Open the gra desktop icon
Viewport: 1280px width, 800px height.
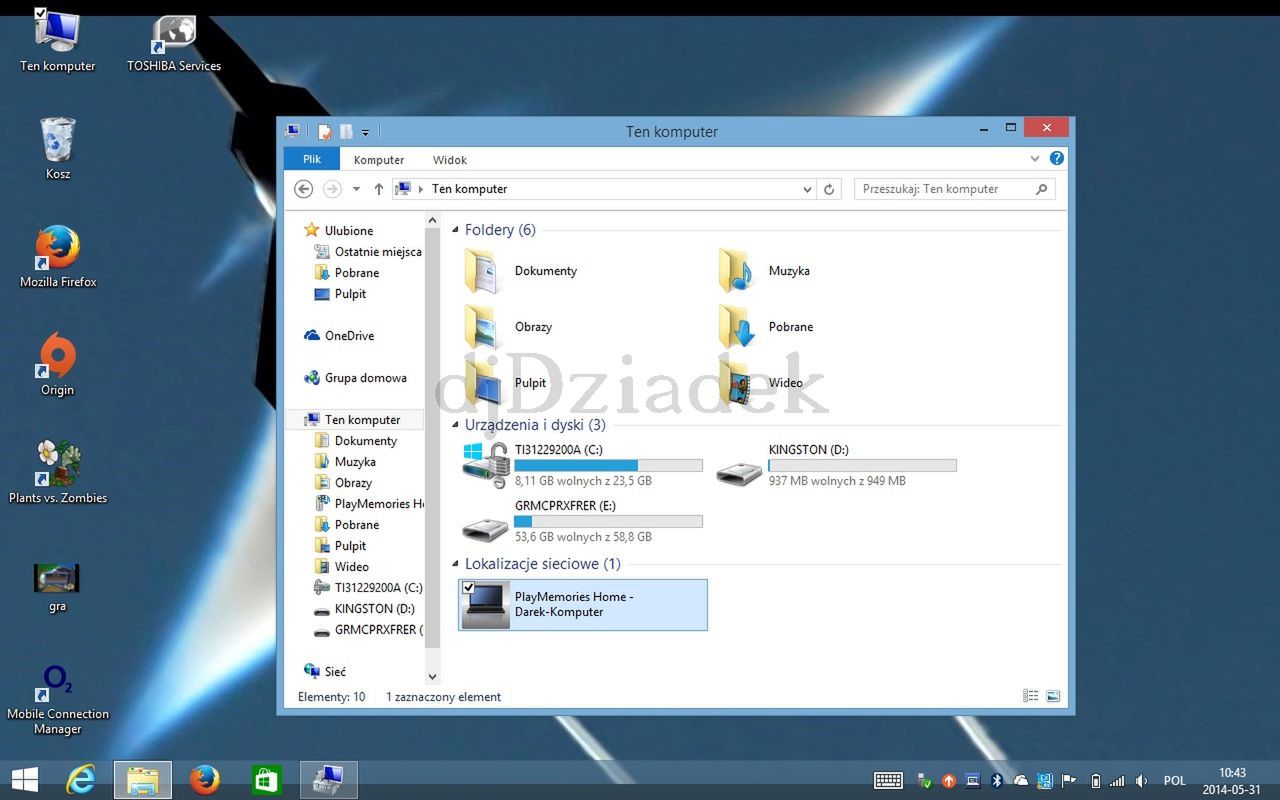tap(57, 586)
